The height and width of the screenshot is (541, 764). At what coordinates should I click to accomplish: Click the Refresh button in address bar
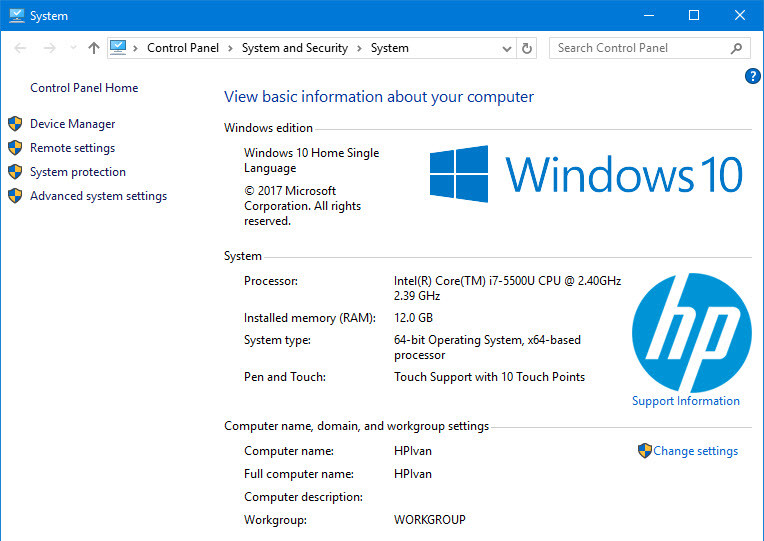click(x=528, y=48)
